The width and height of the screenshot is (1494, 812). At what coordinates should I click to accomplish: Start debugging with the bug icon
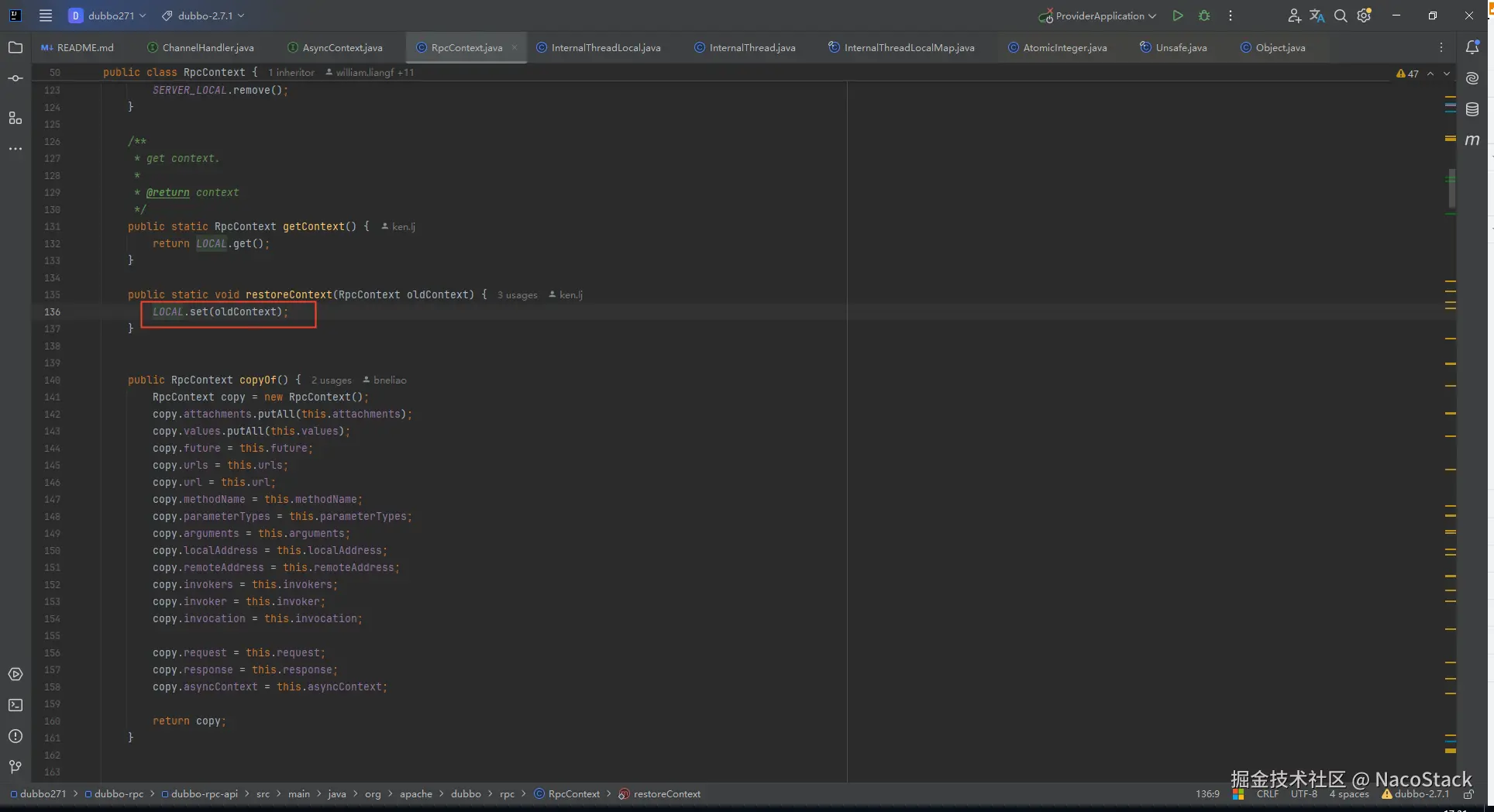pyautogui.click(x=1203, y=15)
